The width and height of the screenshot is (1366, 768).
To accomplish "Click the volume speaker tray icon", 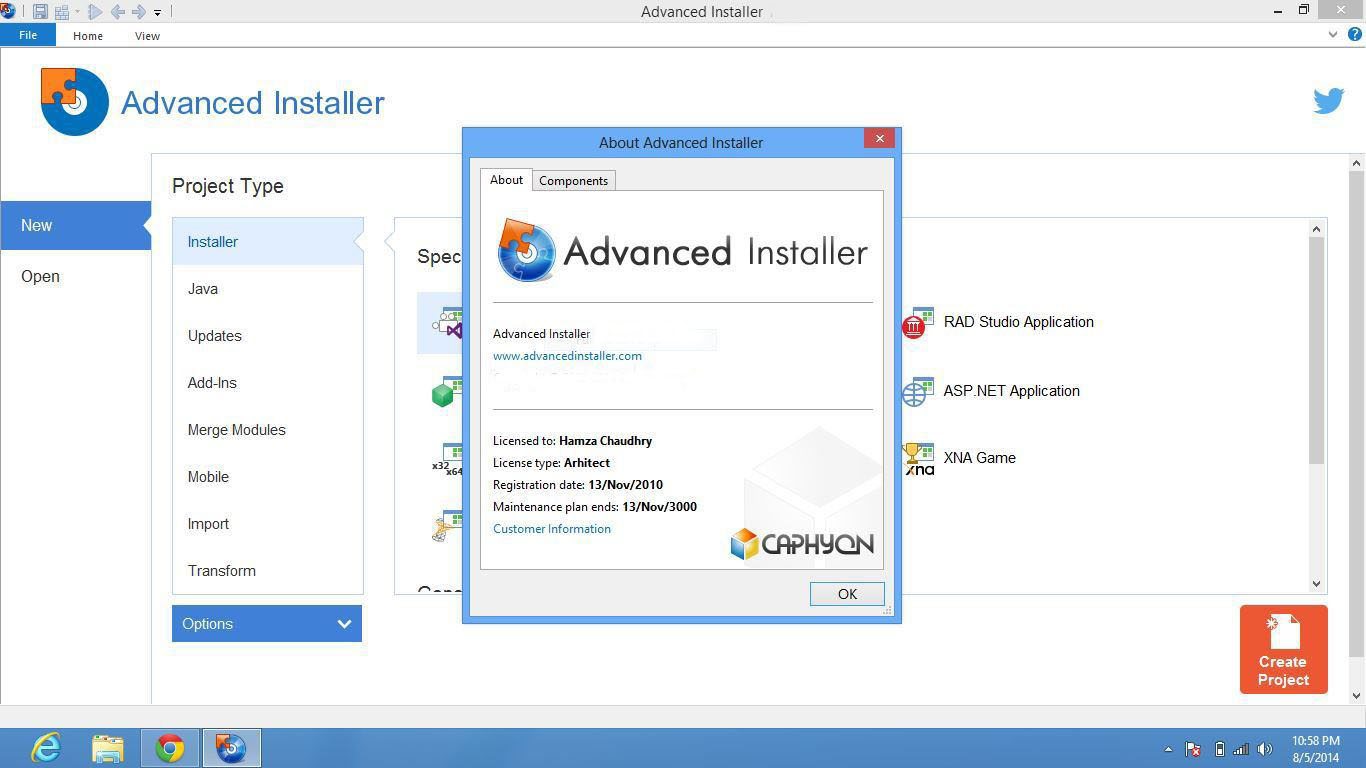I will (1264, 749).
